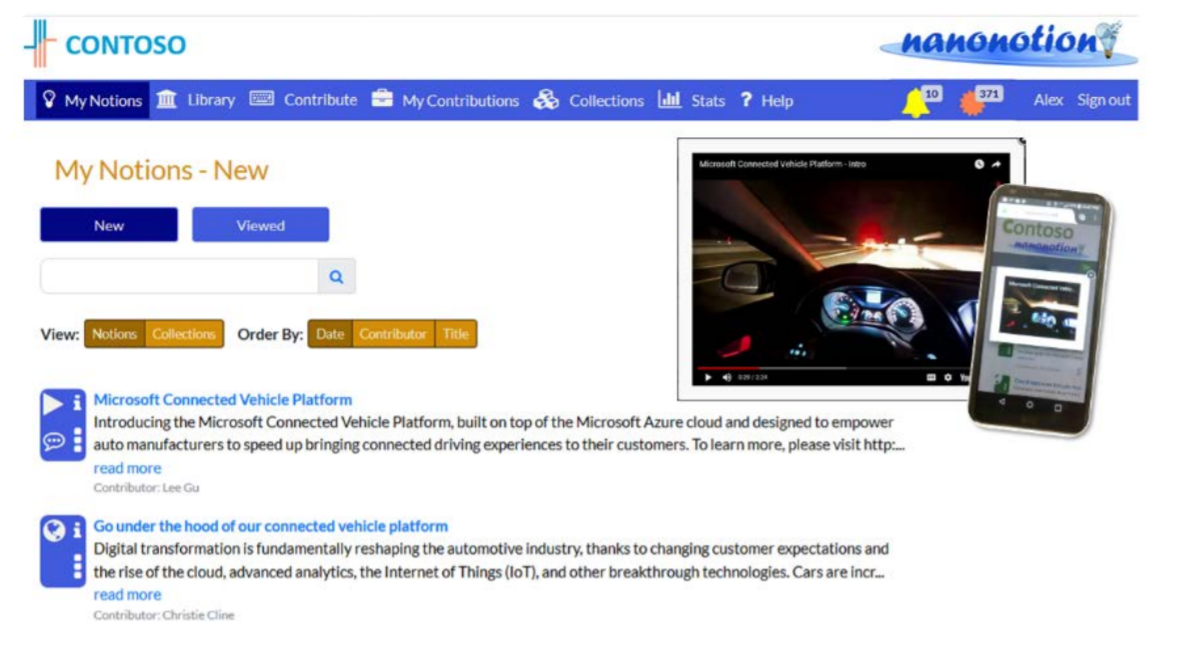The image size is (1179, 656).
Task: Click Contributor: Christie Cline text
Action: (164, 615)
